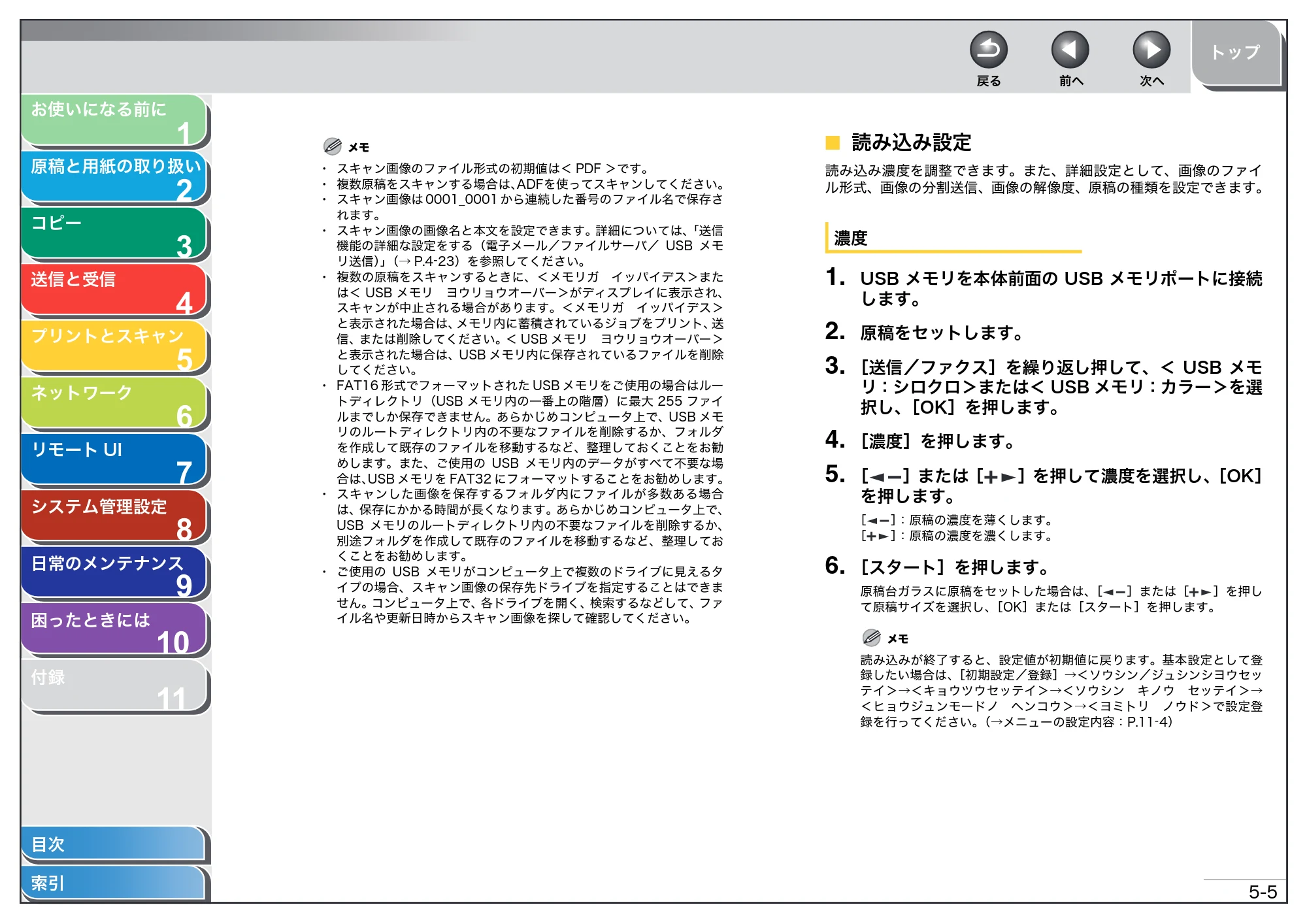The image size is (1307, 924).
Task: Open chapter 1 お使いになる前に tab
Action: point(114,120)
